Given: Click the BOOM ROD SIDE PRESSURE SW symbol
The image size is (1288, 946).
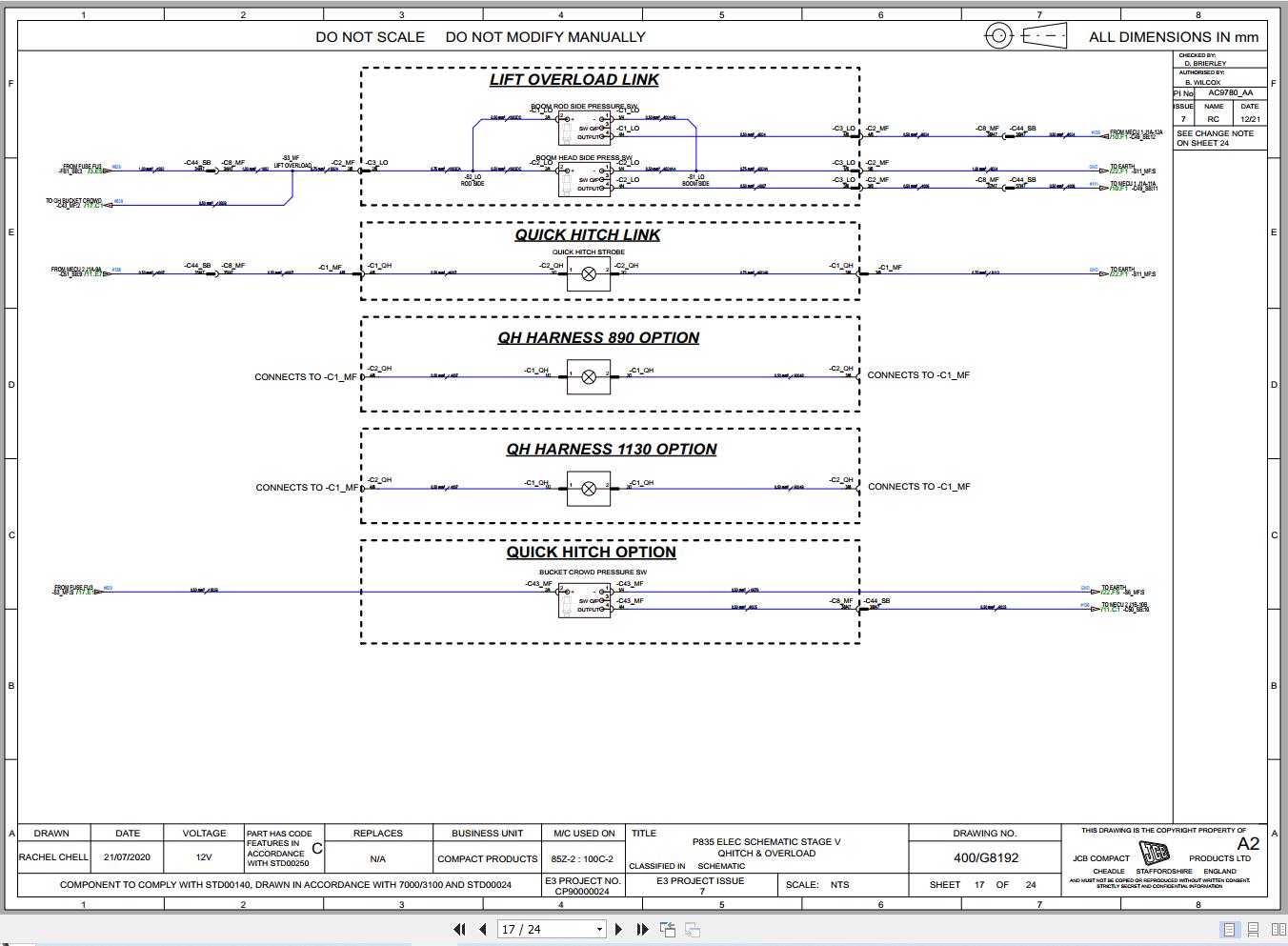Looking at the screenshot, I should point(583,129).
